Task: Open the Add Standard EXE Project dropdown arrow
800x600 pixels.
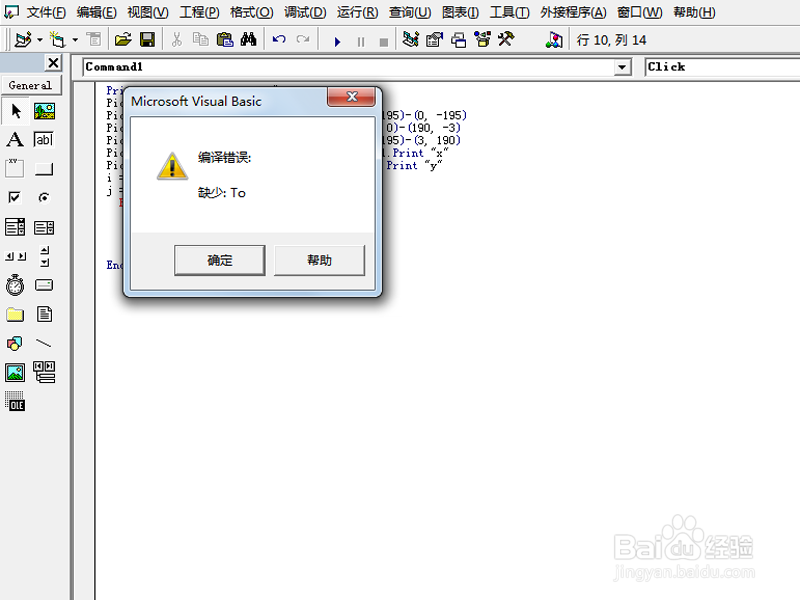Action: pos(40,39)
